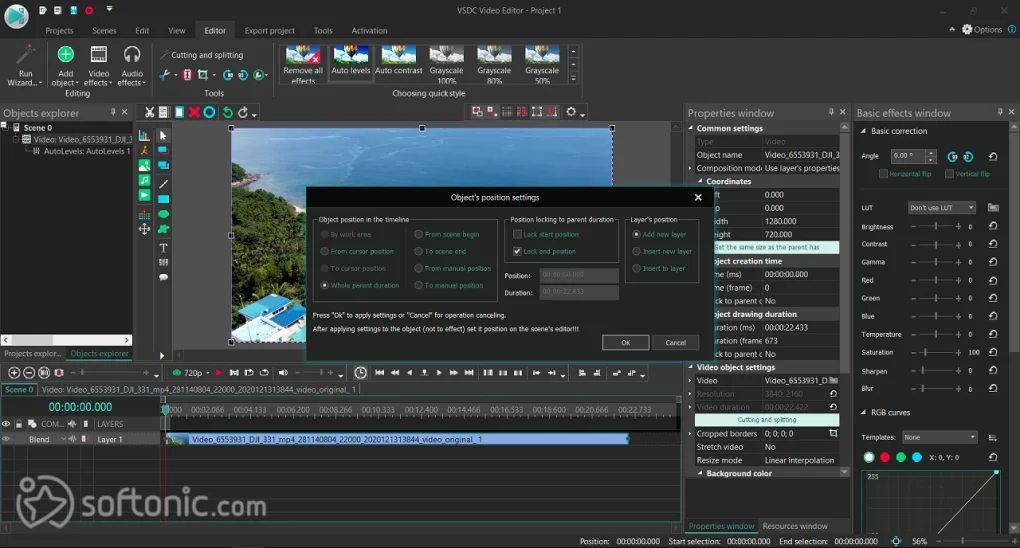Select the Move crosshair tool
Viewport: 1020px width, 548px height.
(144, 229)
